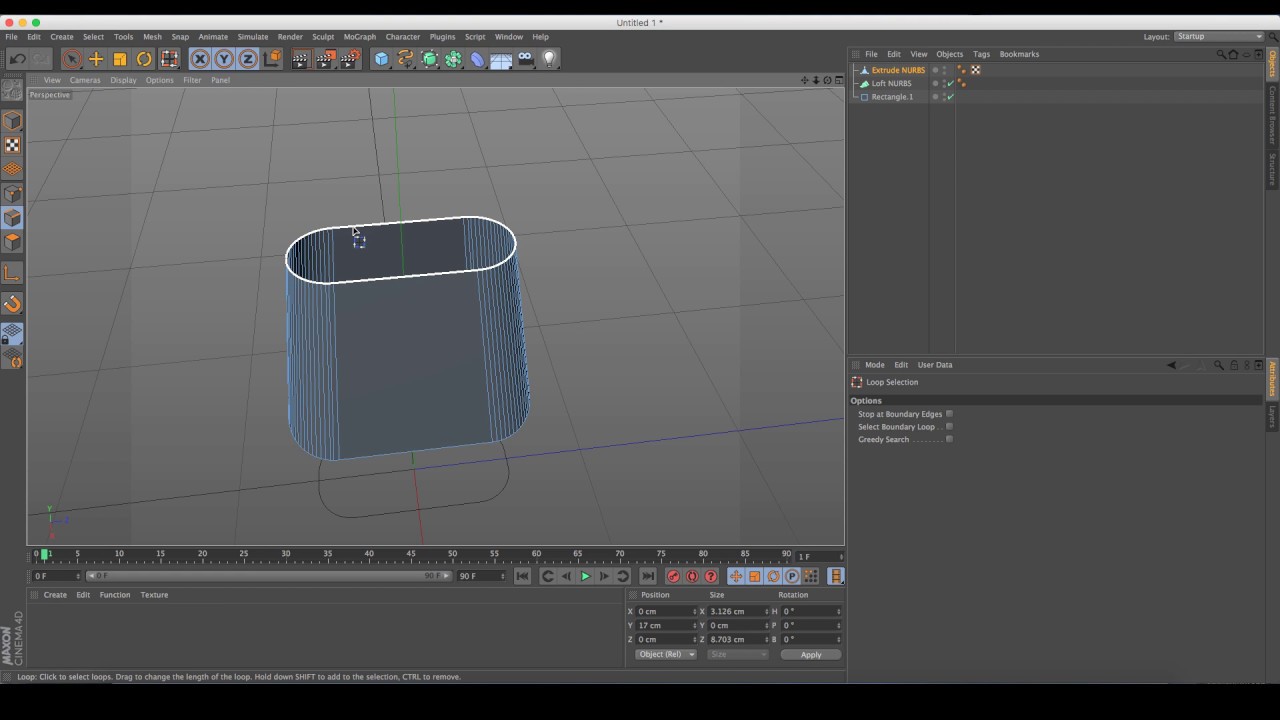
Task: Enable Stop at Boundary Edges checkbox
Action: tap(949, 414)
